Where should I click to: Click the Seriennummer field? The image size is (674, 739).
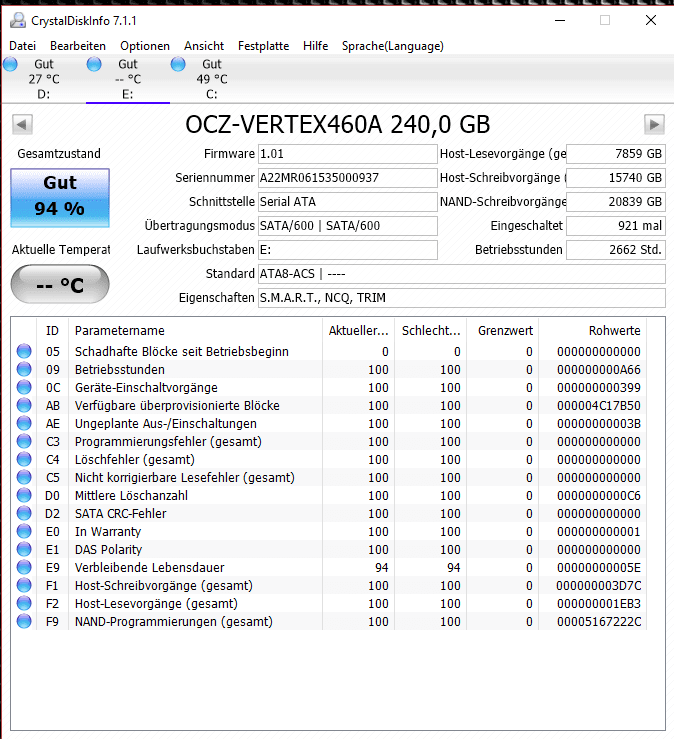[347, 178]
